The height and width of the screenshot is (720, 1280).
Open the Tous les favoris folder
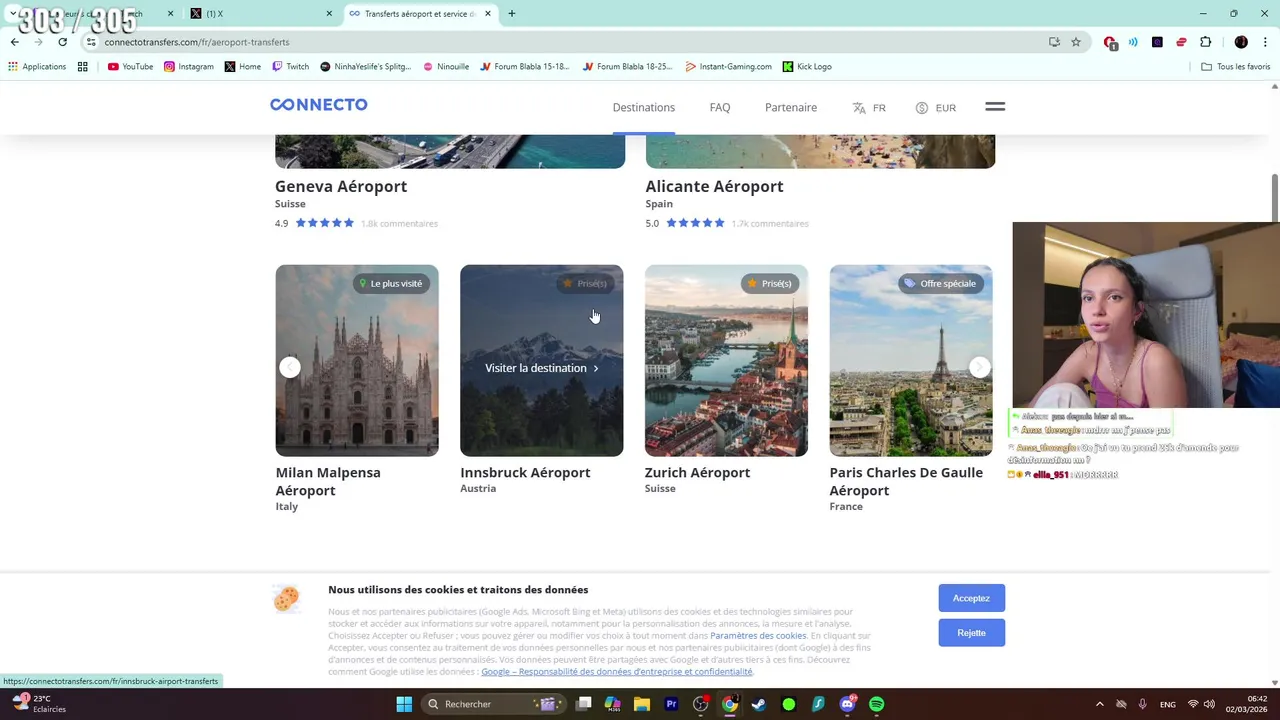click(x=1236, y=67)
